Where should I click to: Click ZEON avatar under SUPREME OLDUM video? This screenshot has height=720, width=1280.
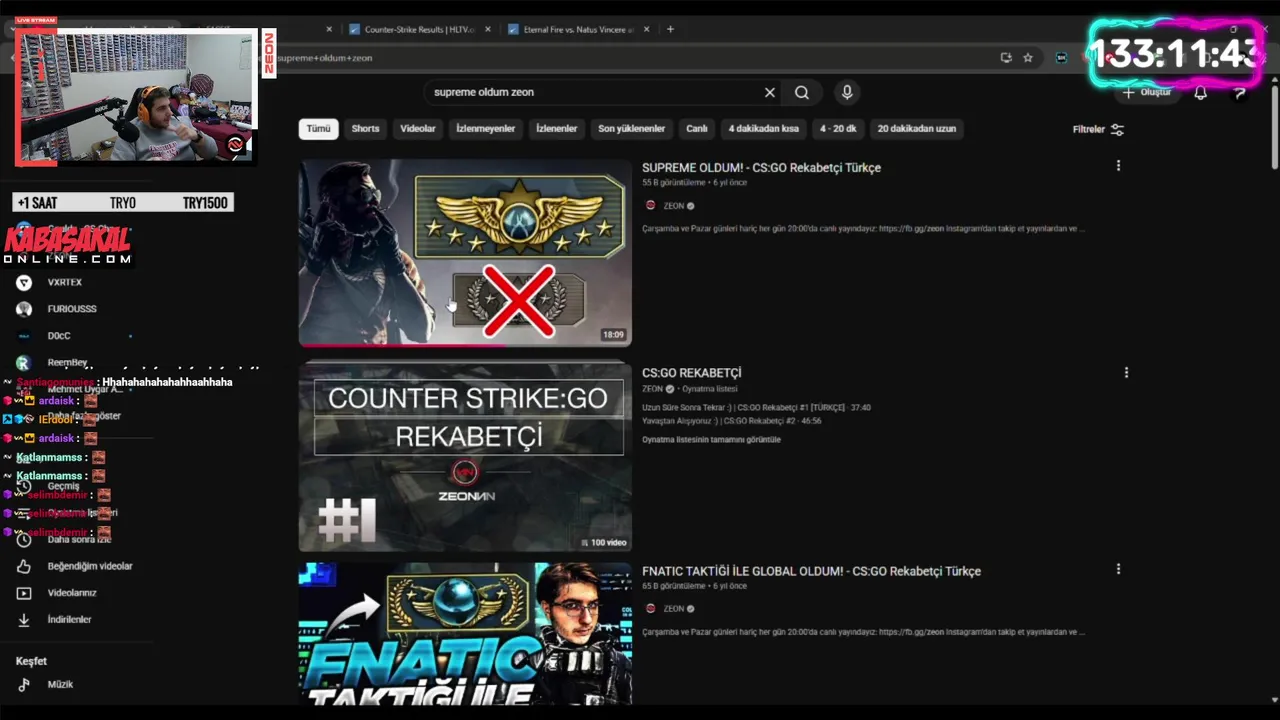click(x=650, y=206)
